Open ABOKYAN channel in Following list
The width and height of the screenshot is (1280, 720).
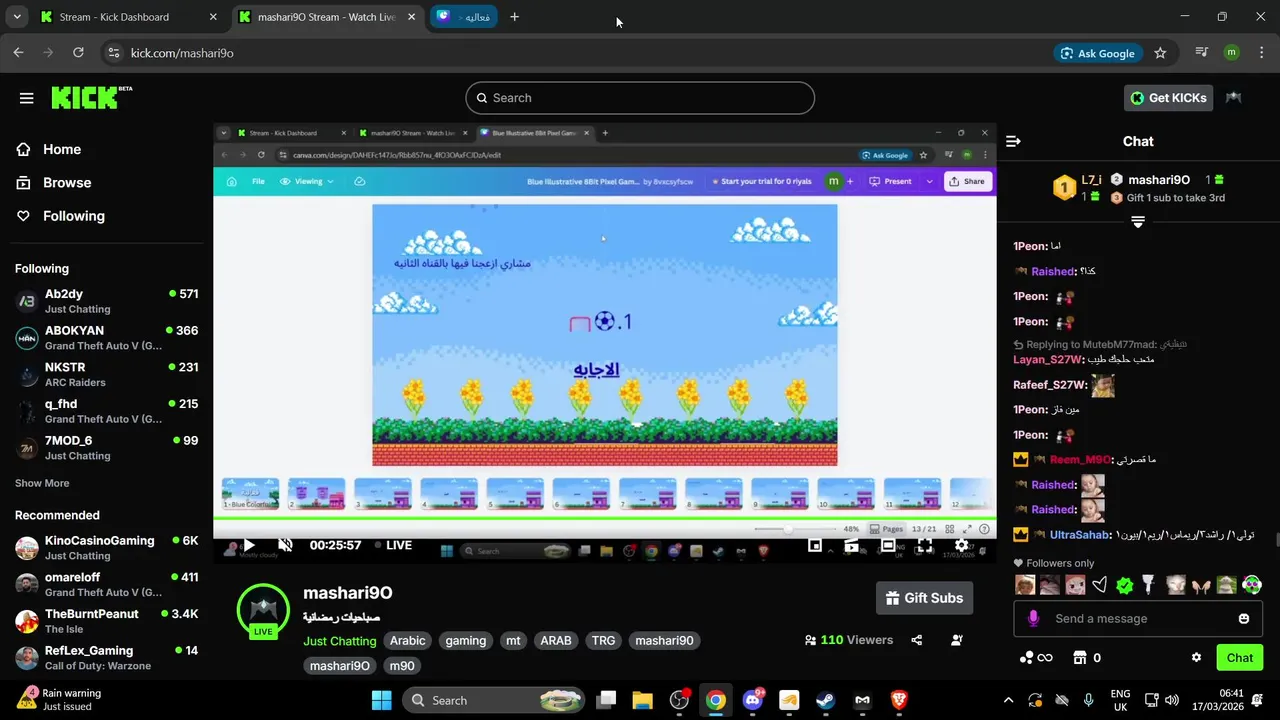coord(106,338)
